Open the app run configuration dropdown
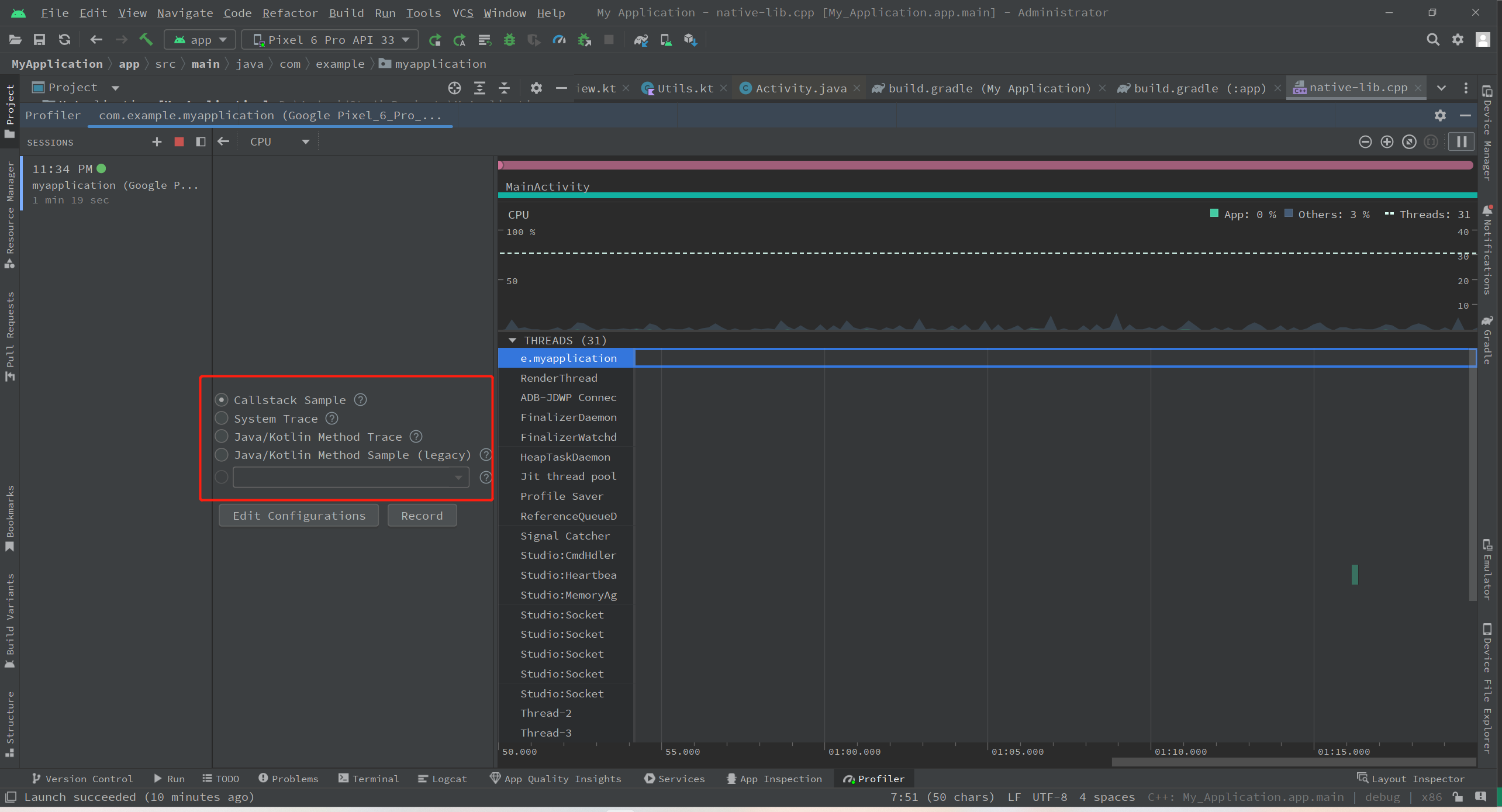Image resolution: width=1502 pixels, height=812 pixels. pos(200,40)
